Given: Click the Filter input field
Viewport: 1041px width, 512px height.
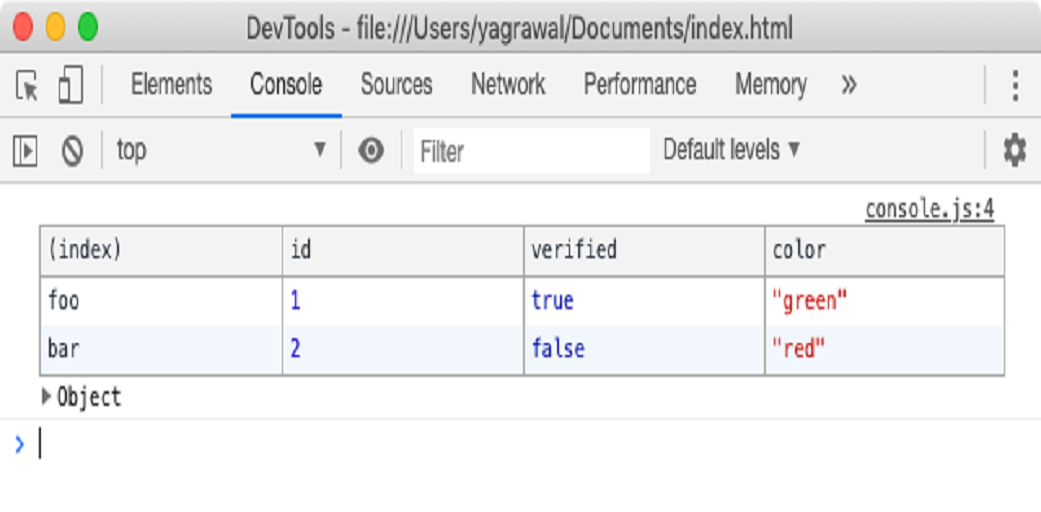Looking at the screenshot, I should click(531, 151).
